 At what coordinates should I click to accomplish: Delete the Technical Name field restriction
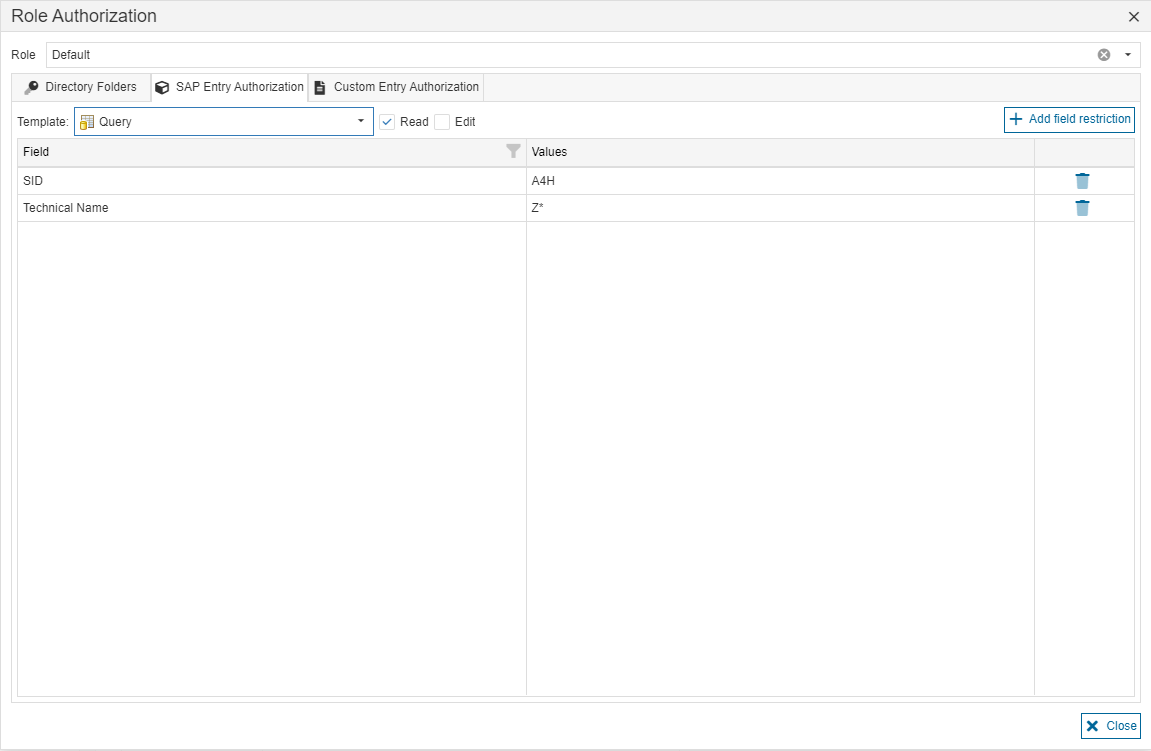tap(1082, 208)
